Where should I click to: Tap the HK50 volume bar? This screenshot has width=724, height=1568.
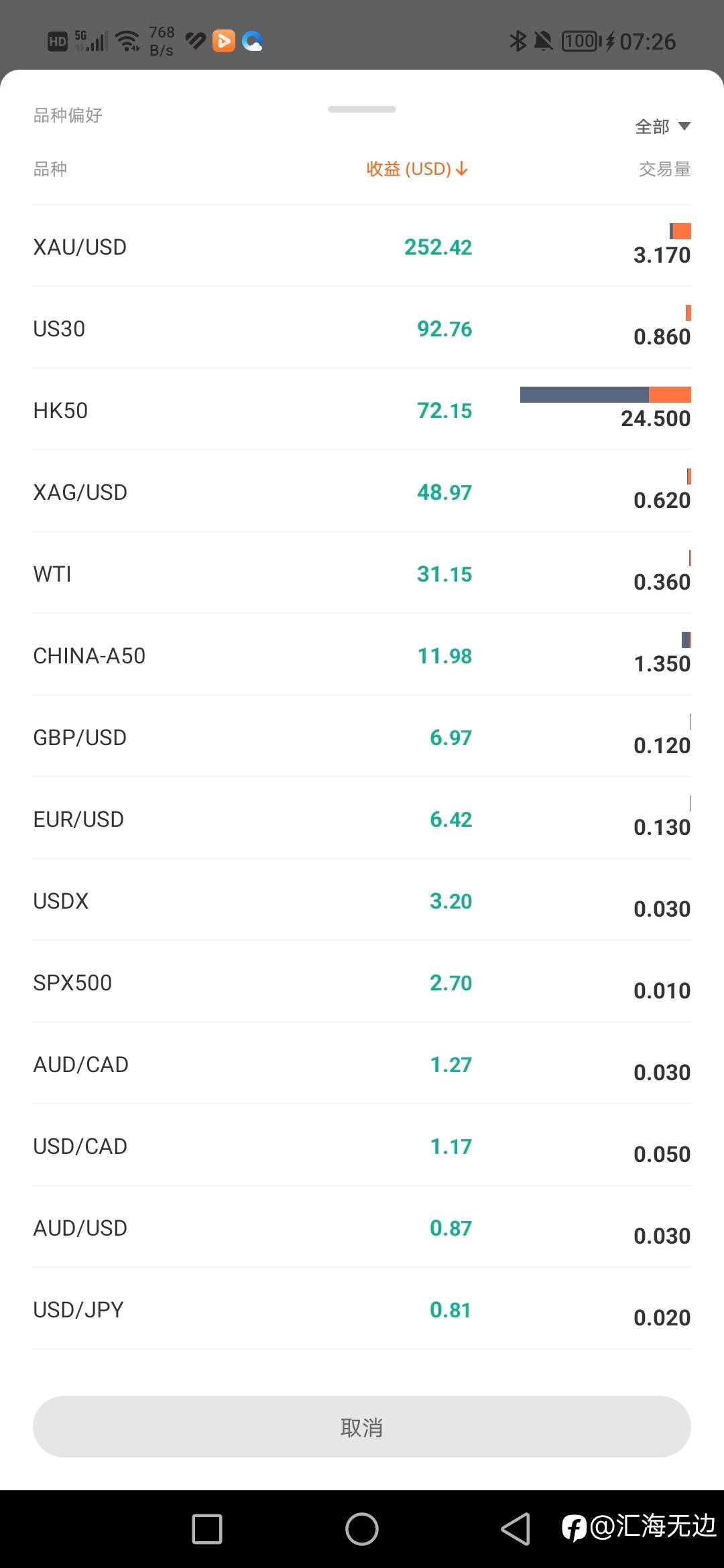(x=605, y=395)
